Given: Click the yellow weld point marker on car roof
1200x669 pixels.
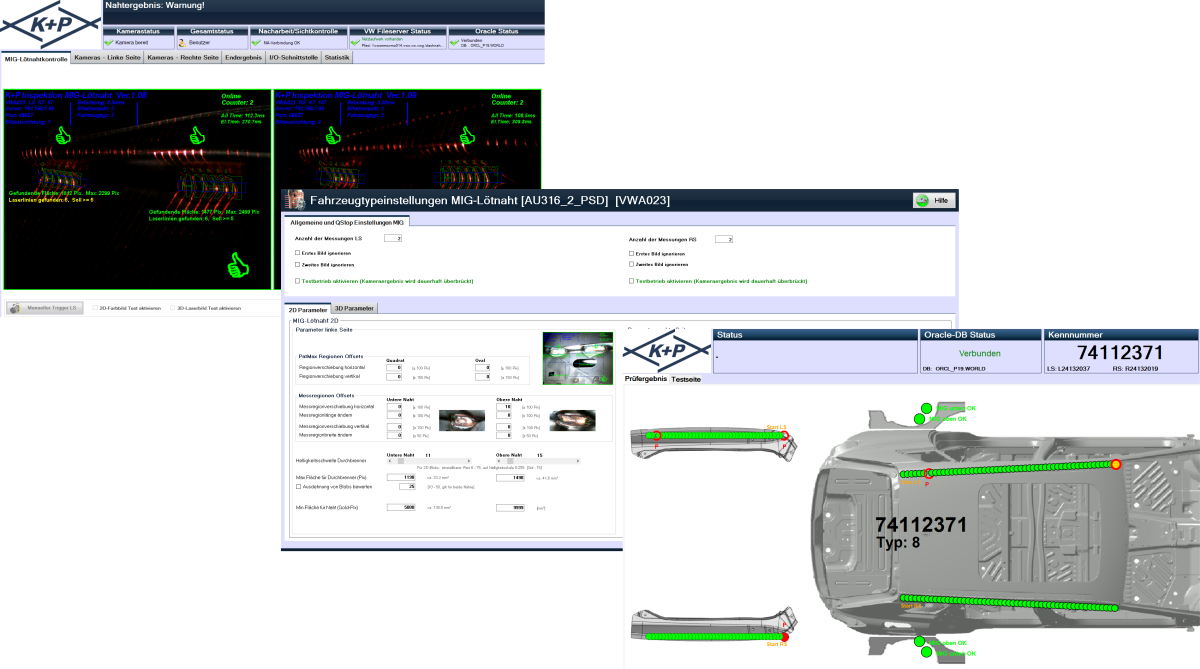Looking at the screenshot, I should pos(1117,464).
